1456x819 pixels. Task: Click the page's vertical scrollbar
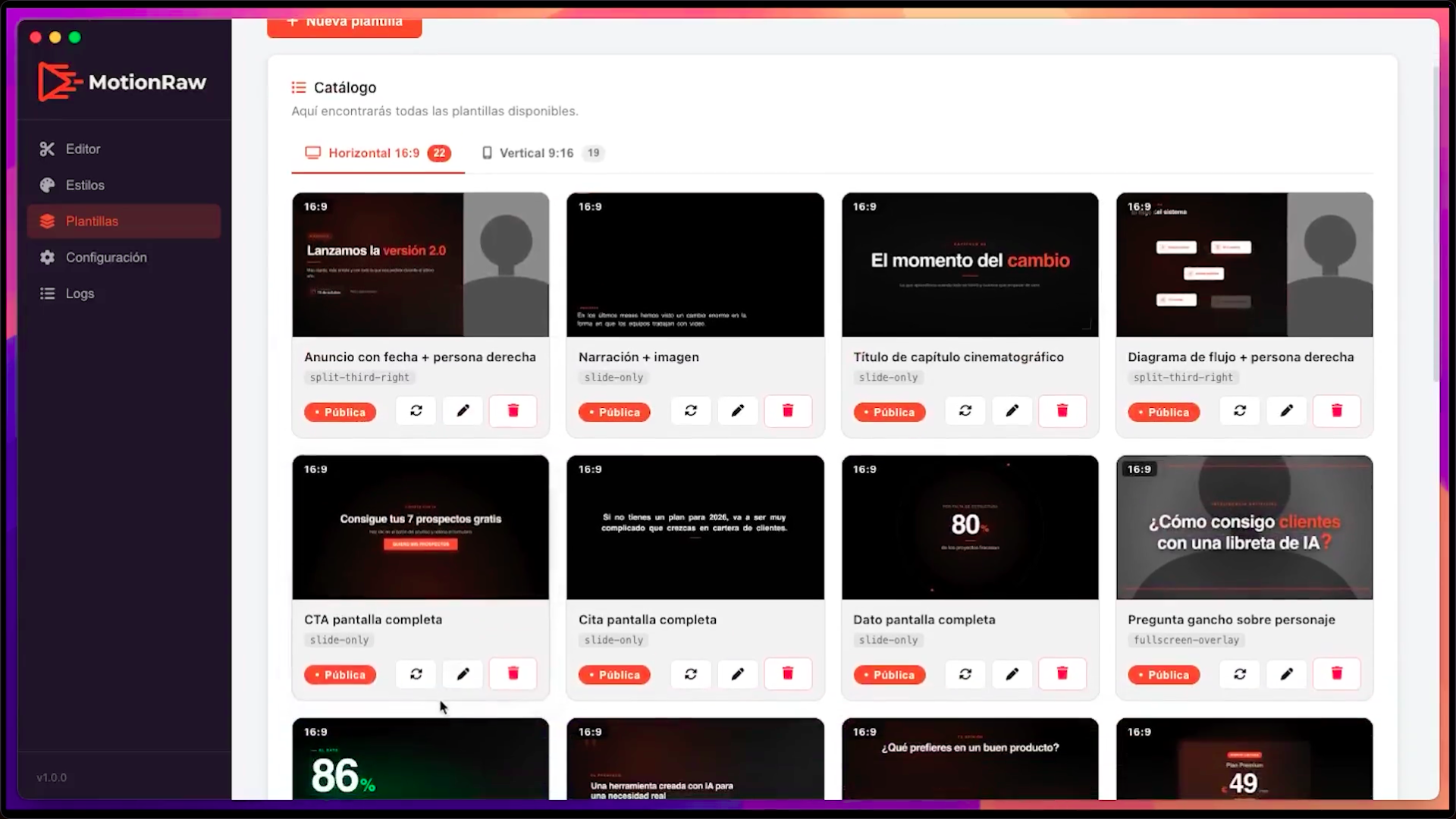1436,224
